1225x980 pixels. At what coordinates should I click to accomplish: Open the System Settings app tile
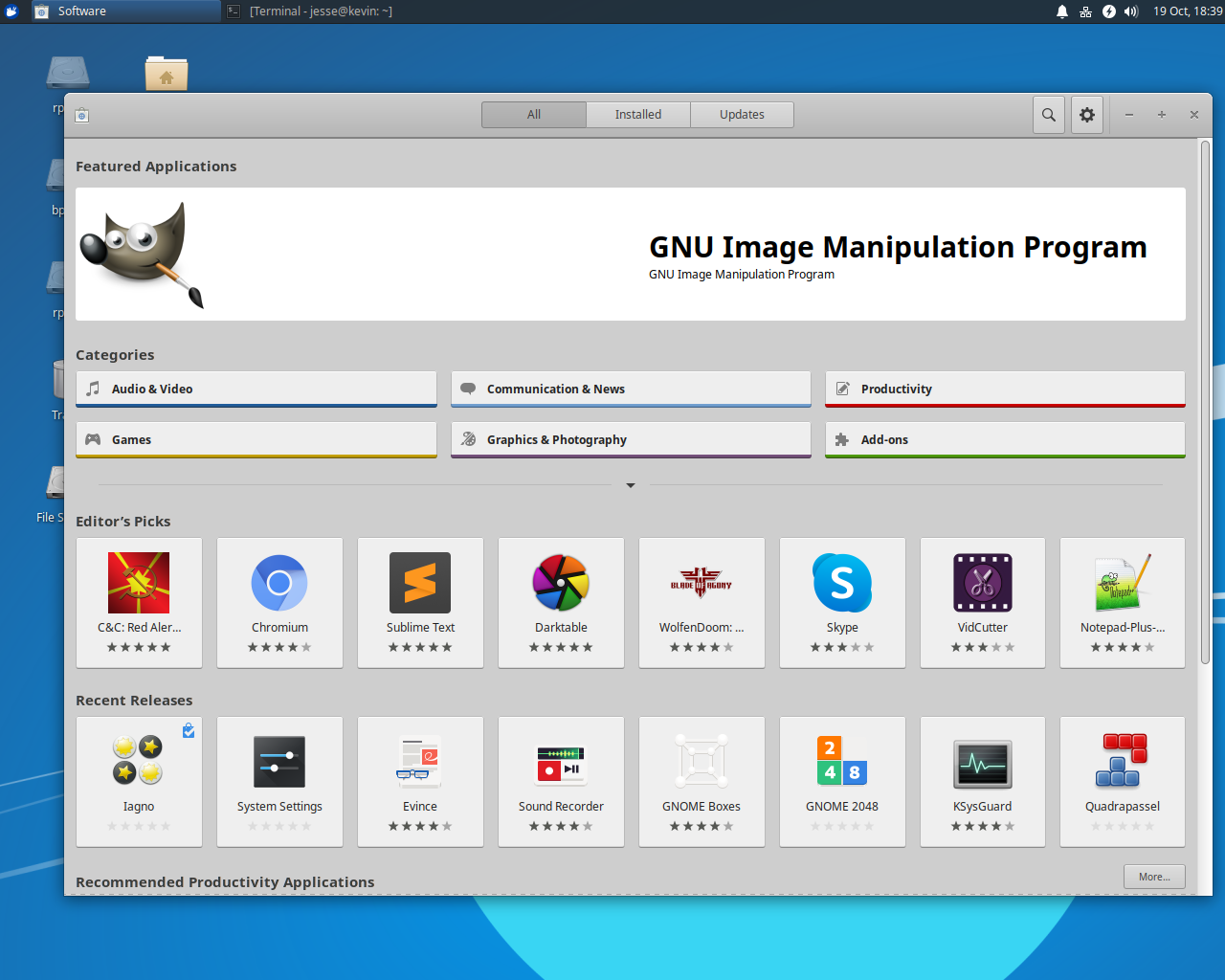tap(279, 781)
